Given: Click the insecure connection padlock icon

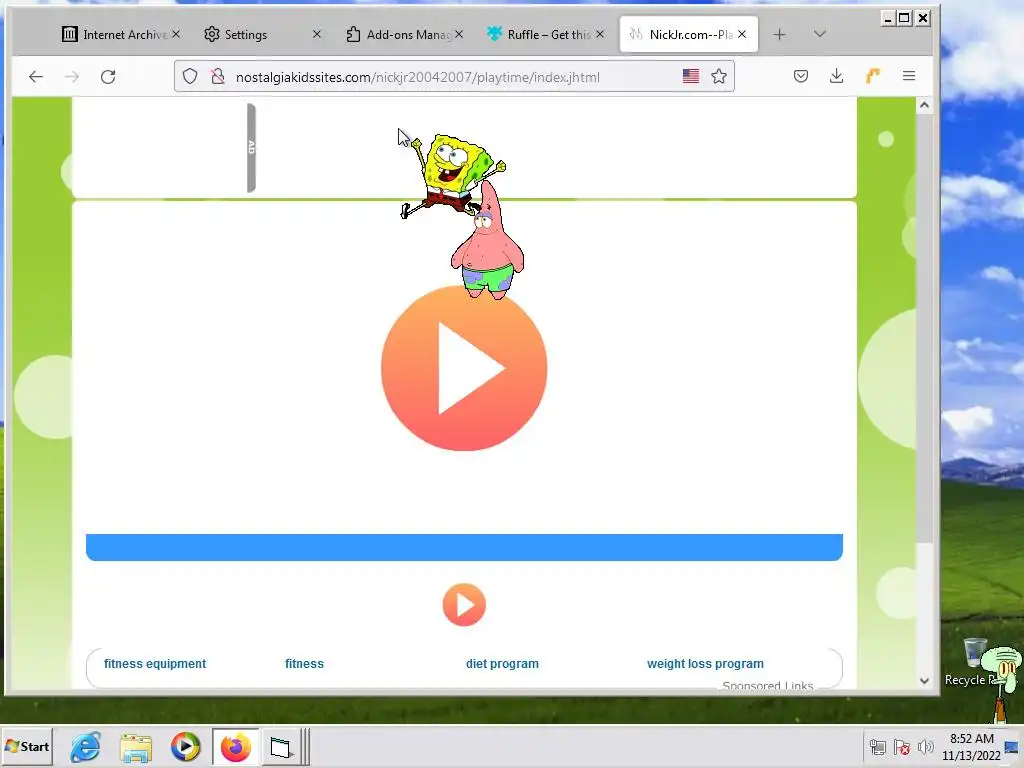Looking at the screenshot, I should click(x=218, y=76).
